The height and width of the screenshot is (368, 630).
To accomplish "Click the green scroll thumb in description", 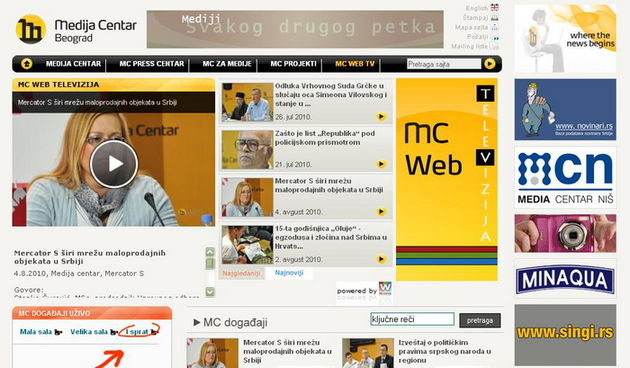I will tap(210, 264).
